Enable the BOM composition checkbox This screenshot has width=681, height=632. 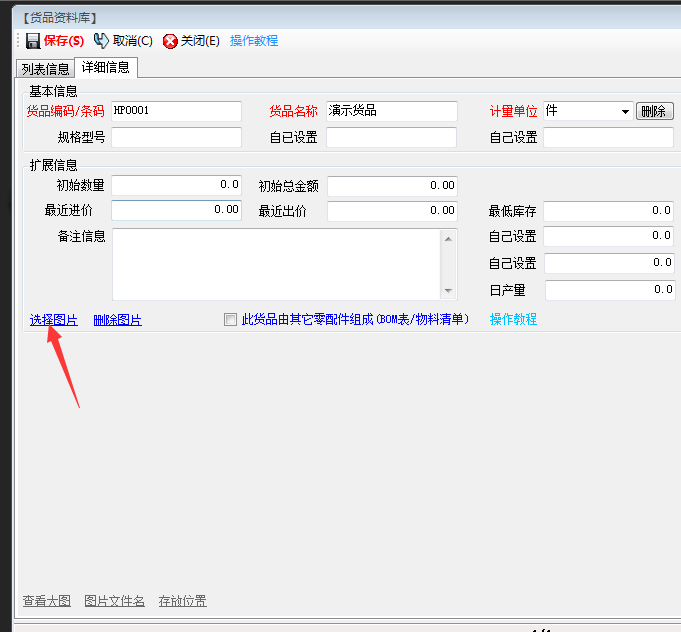[231, 320]
